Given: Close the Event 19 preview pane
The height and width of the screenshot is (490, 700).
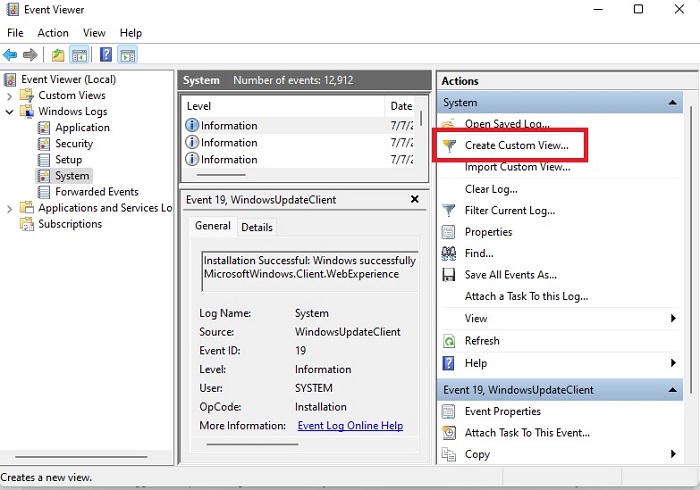Looking at the screenshot, I should pos(415,199).
